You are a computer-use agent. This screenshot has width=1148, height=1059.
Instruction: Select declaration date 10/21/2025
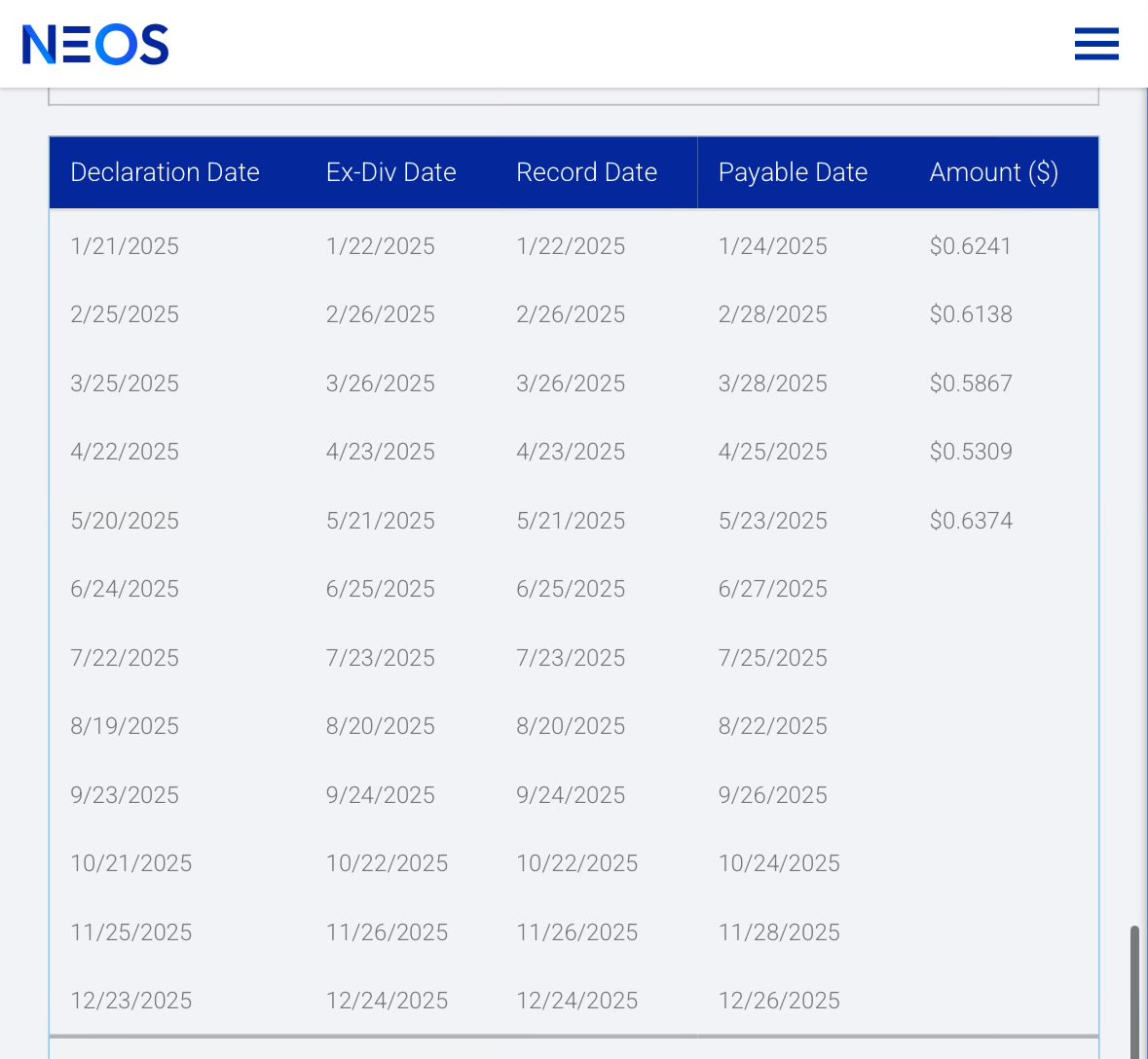(131, 862)
